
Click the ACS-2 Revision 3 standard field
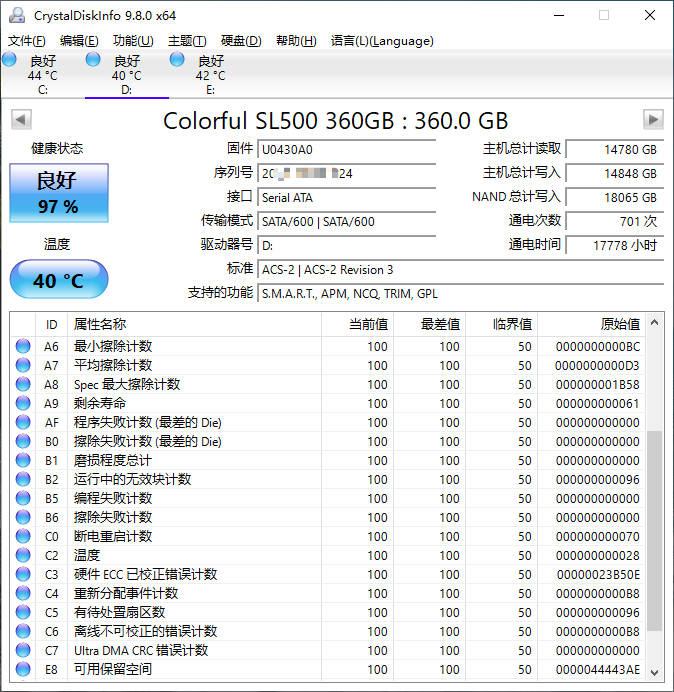coord(460,270)
